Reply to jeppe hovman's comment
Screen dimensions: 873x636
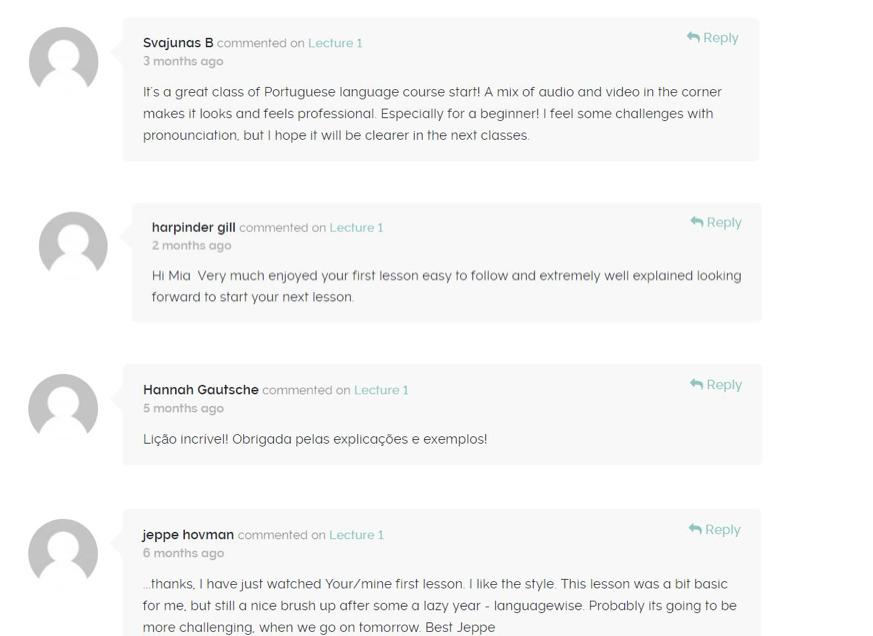click(714, 530)
